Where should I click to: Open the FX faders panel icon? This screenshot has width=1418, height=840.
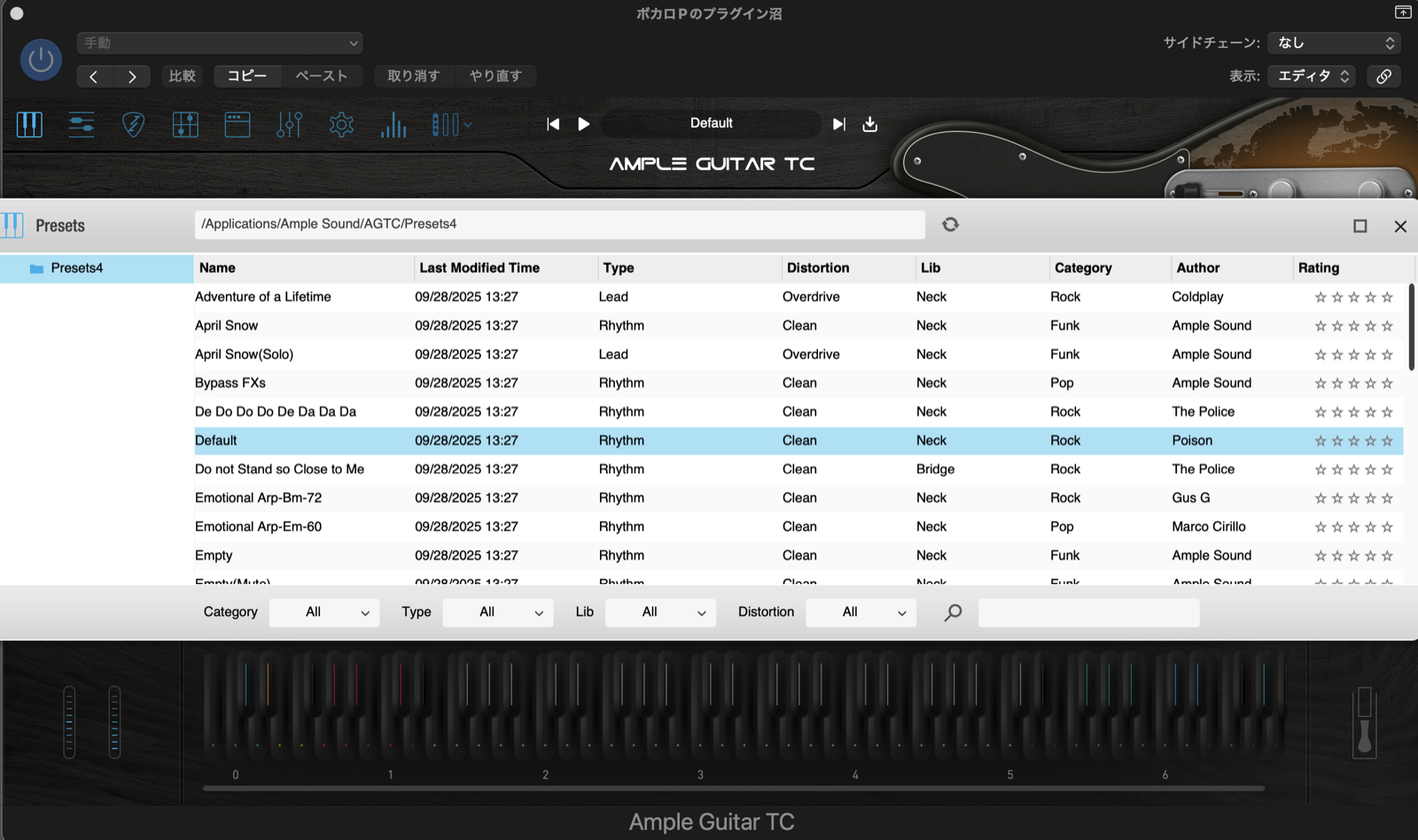coord(289,124)
